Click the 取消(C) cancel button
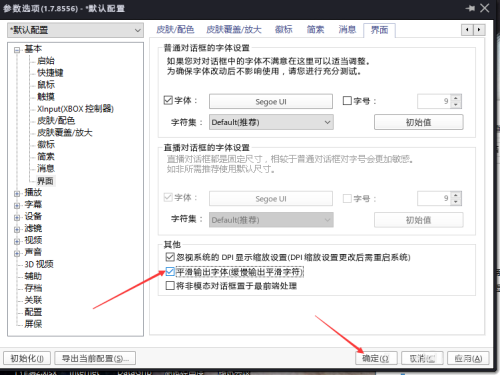500x375 pixels. point(422,358)
